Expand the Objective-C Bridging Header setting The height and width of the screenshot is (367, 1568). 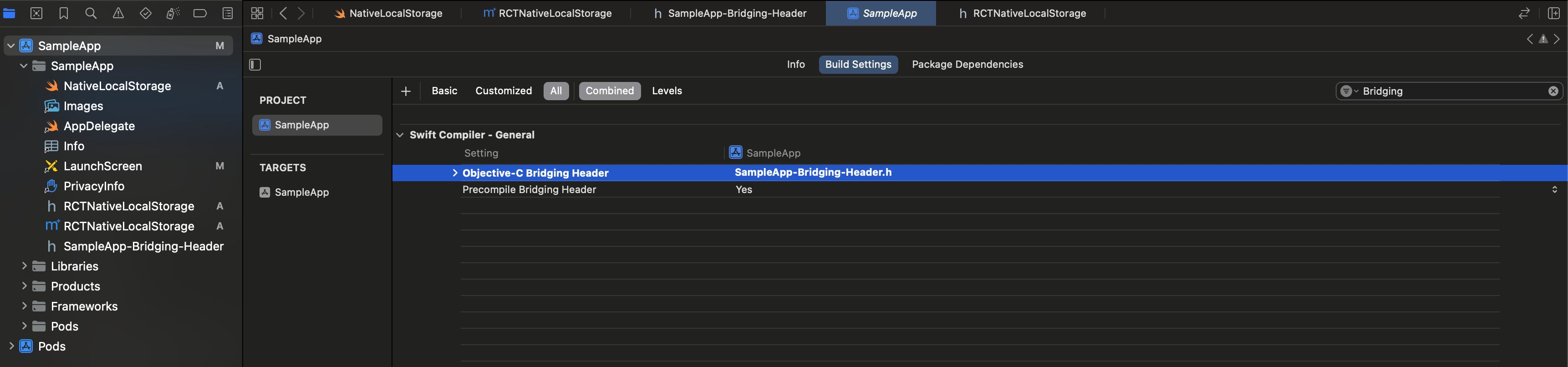[455, 173]
